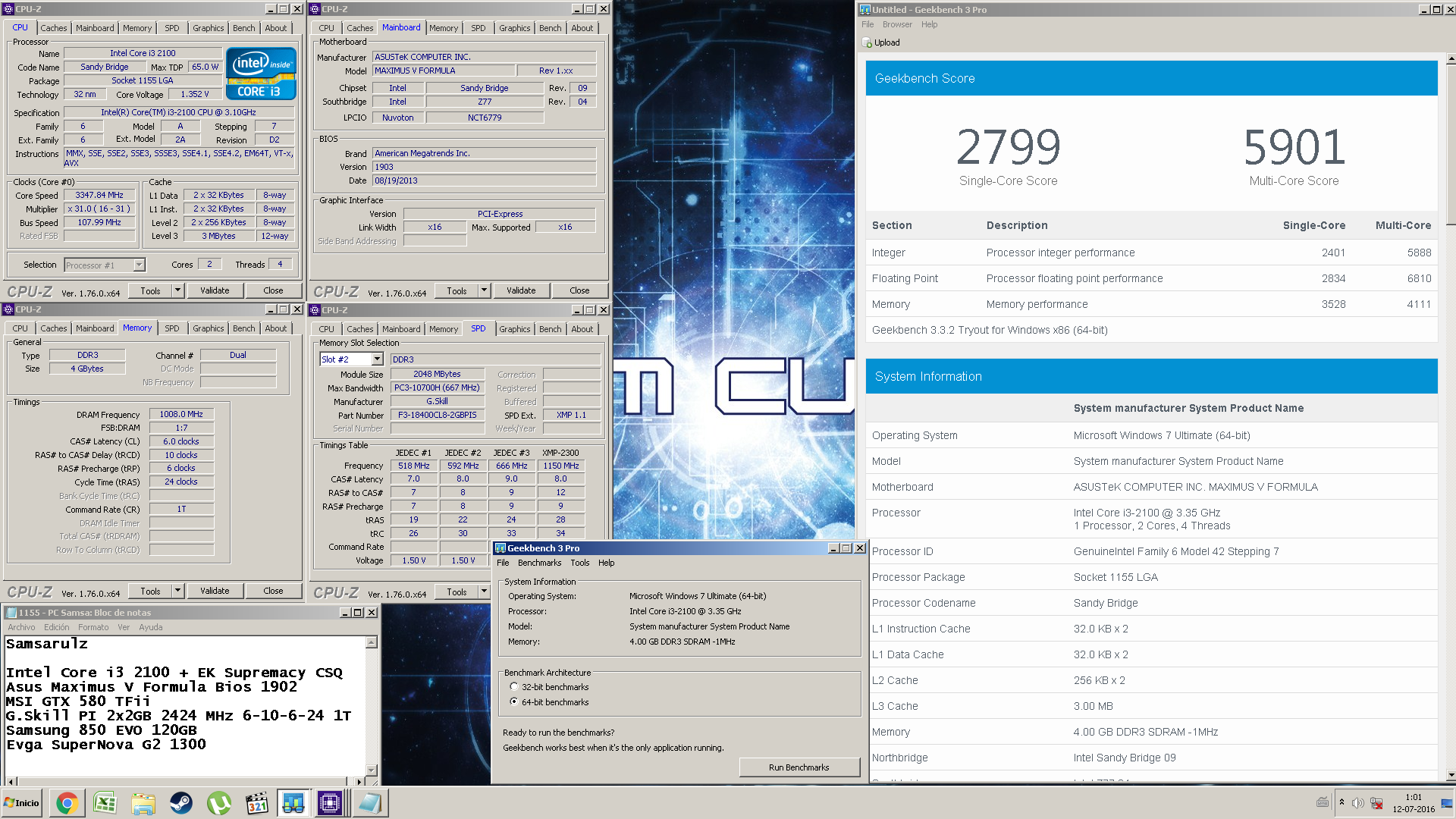Click Close button in the Mainboard window

[579, 290]
